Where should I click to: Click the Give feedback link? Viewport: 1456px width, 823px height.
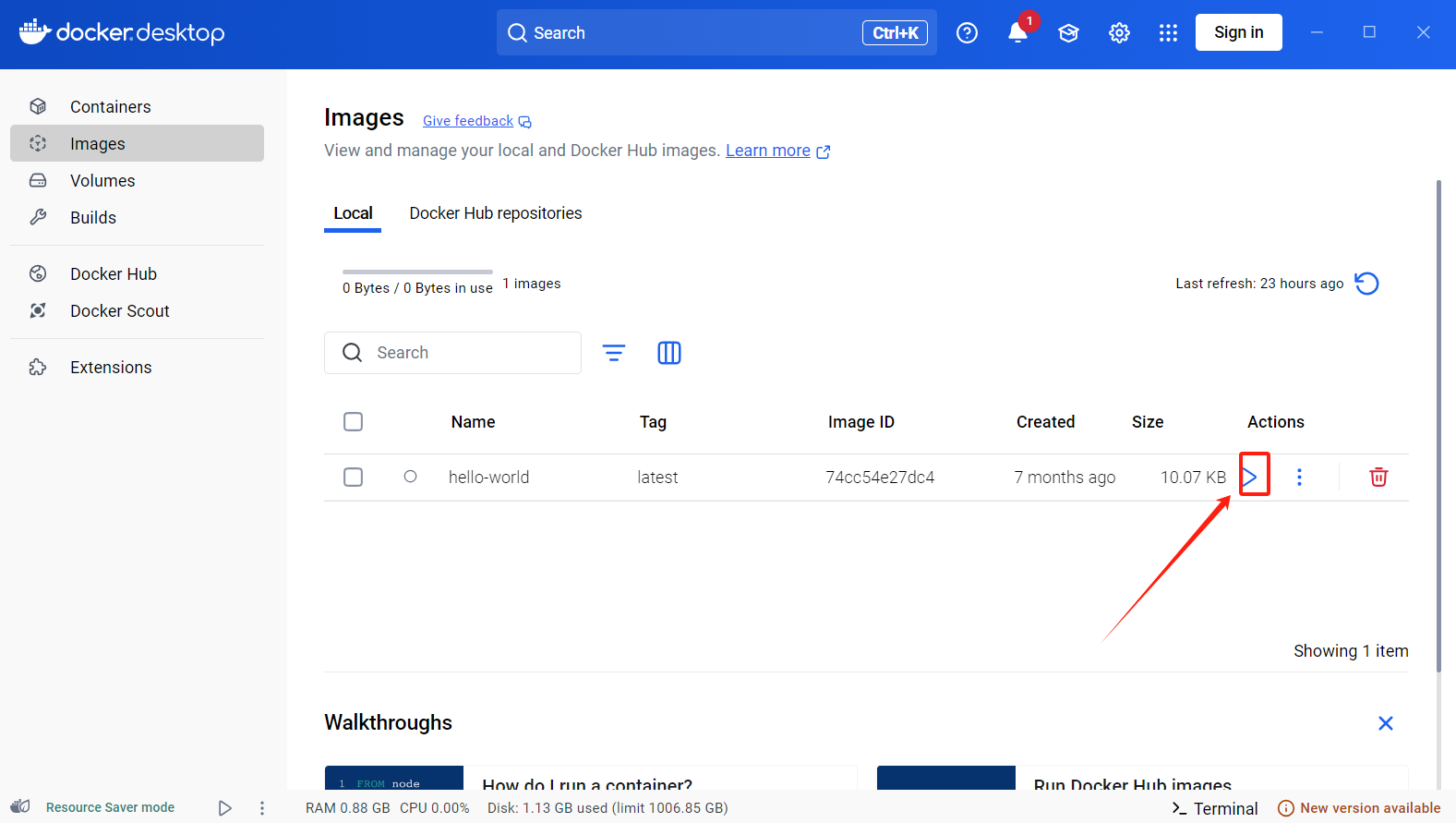point(476,121)
